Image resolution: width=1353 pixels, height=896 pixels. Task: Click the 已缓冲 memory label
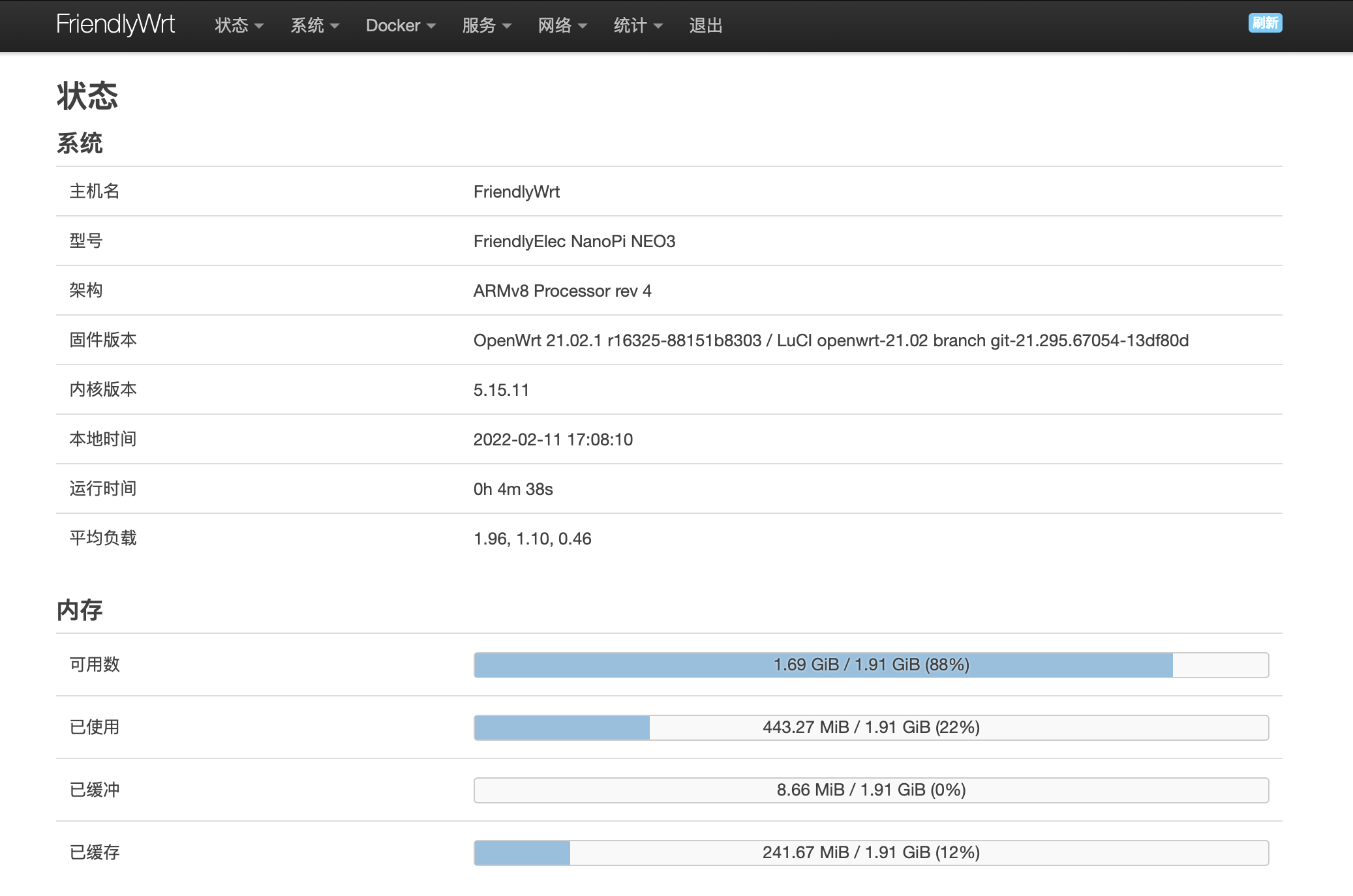click(95, 790)
